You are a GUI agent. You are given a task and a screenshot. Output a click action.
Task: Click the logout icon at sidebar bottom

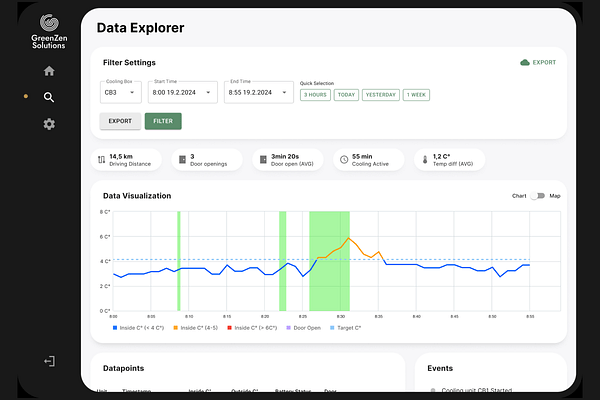click(x=49, y=361)
